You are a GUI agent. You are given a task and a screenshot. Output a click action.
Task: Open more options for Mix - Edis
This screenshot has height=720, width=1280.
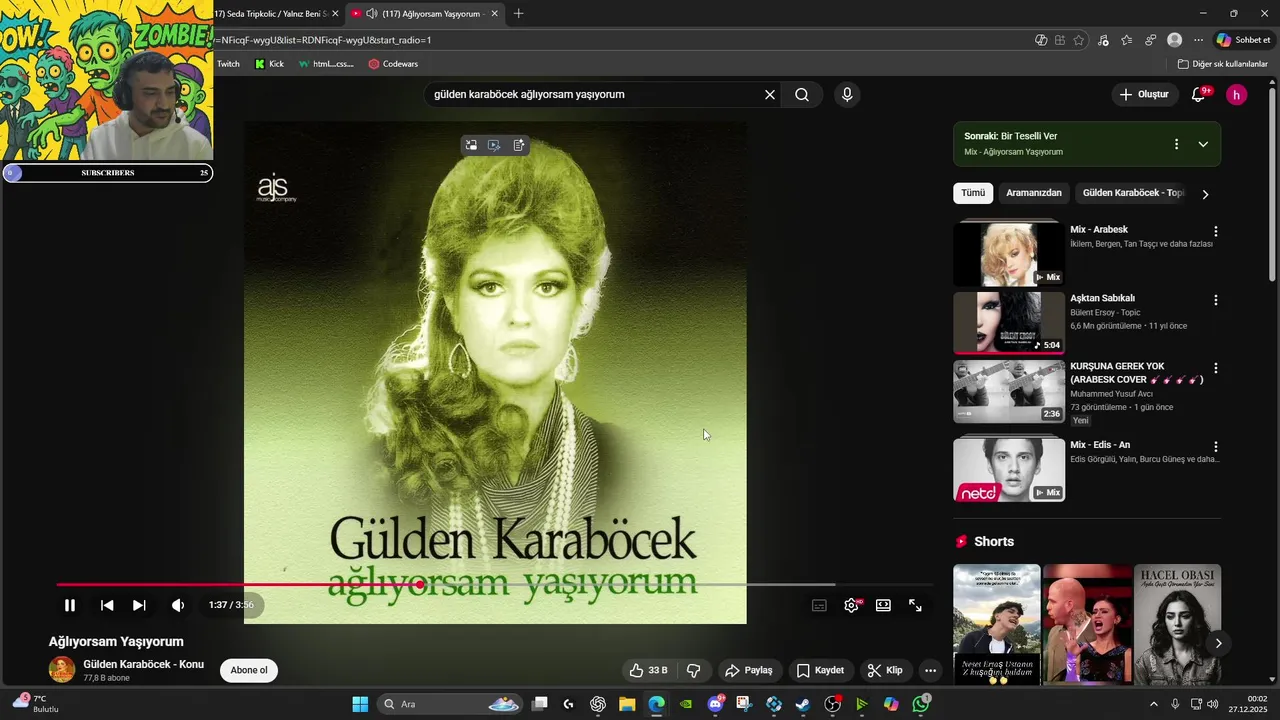coord(1216,446)
